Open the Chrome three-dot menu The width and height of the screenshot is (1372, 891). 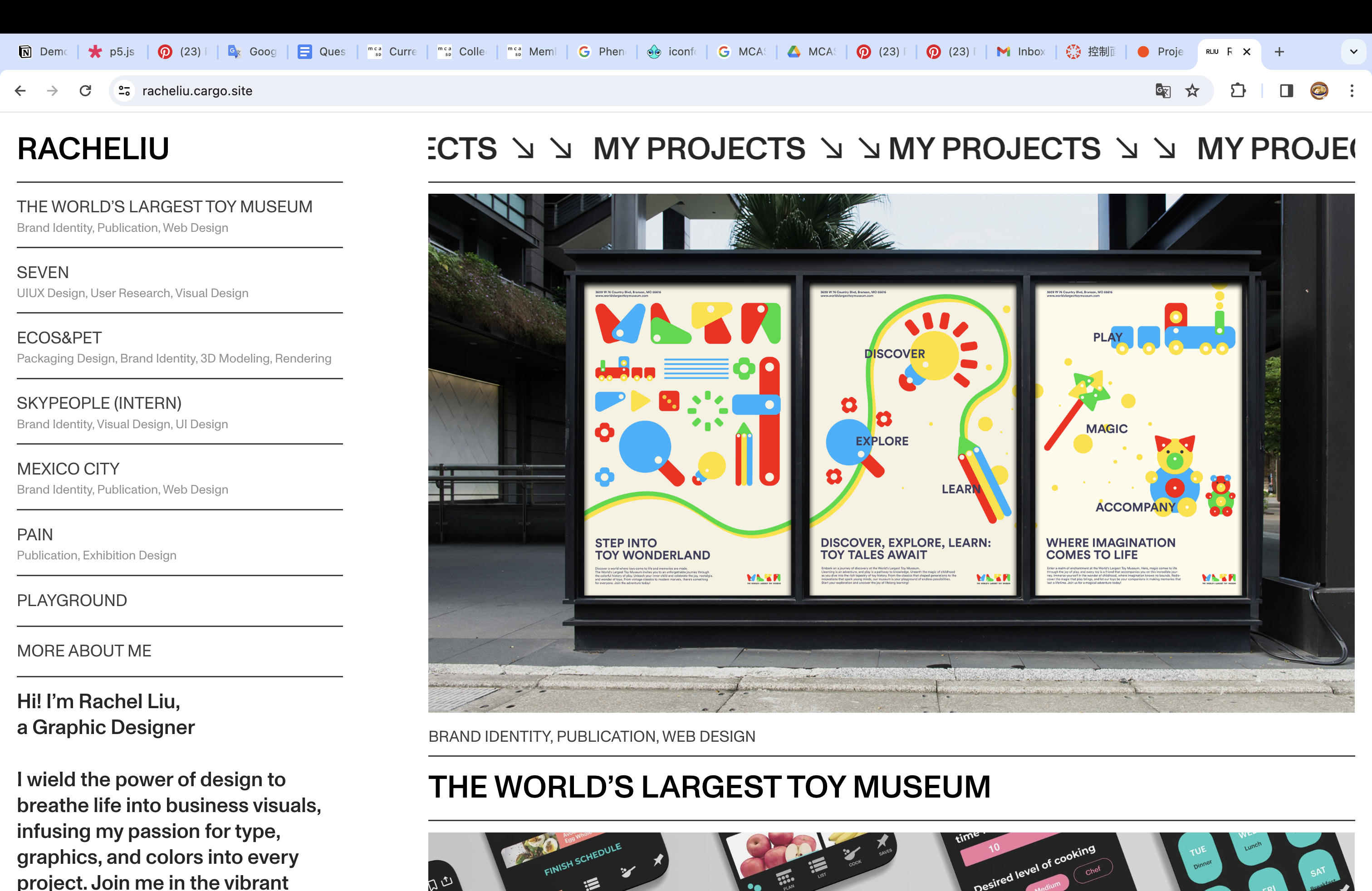click(x=1352, y=90)
